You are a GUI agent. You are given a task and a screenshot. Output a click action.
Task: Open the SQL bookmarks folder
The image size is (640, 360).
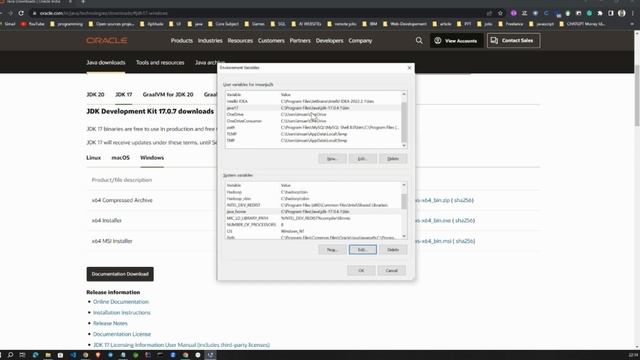pos(278,24)
